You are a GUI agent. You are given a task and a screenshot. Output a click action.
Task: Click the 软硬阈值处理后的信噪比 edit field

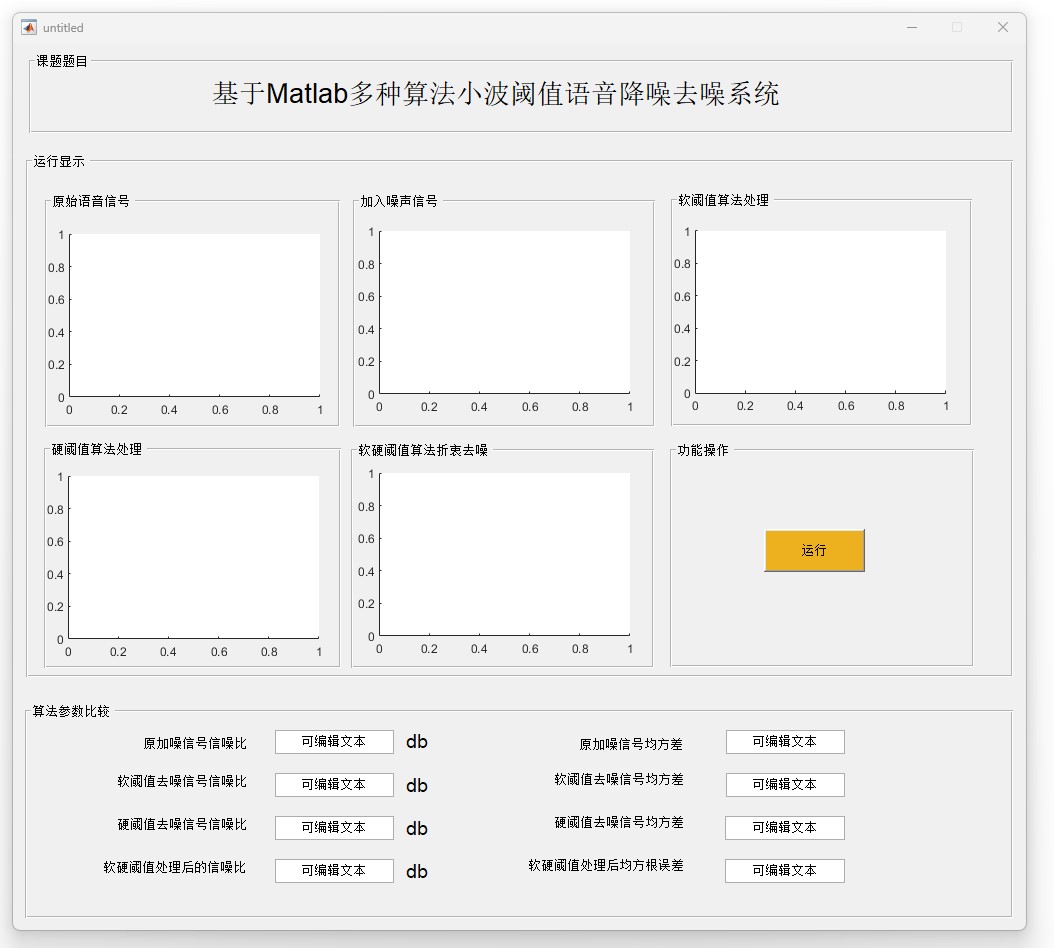coord(334,871)
